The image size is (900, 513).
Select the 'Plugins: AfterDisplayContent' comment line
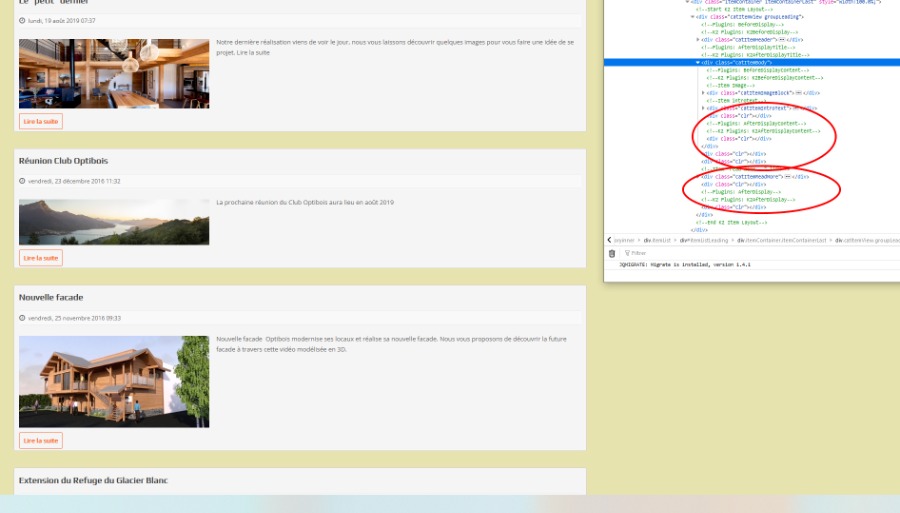[x=757, y=123]
